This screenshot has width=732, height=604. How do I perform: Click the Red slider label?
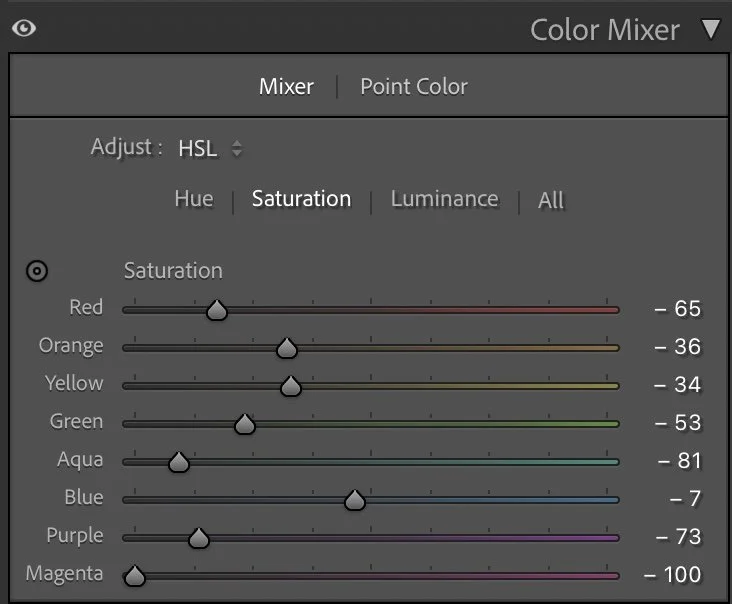(86, 308)
